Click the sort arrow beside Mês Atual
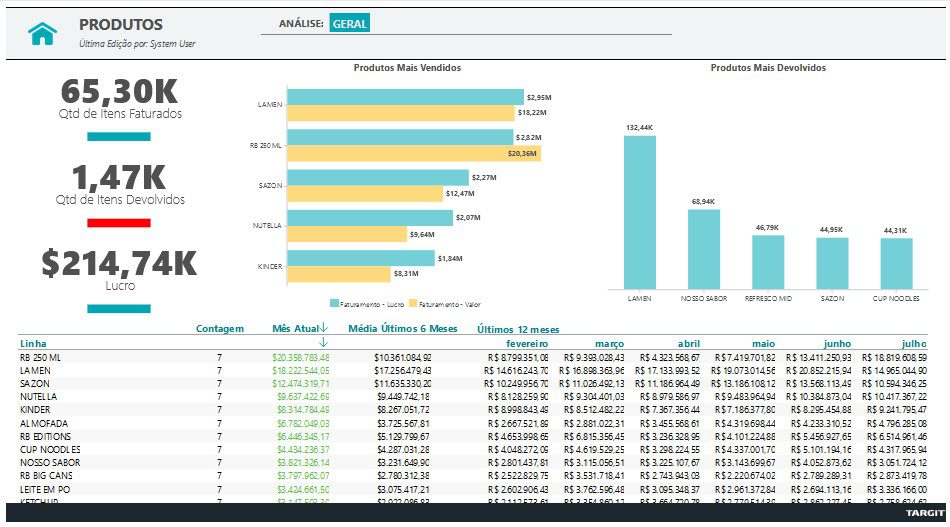The height and width of the screenshot is (527, 950). point(324,328)
